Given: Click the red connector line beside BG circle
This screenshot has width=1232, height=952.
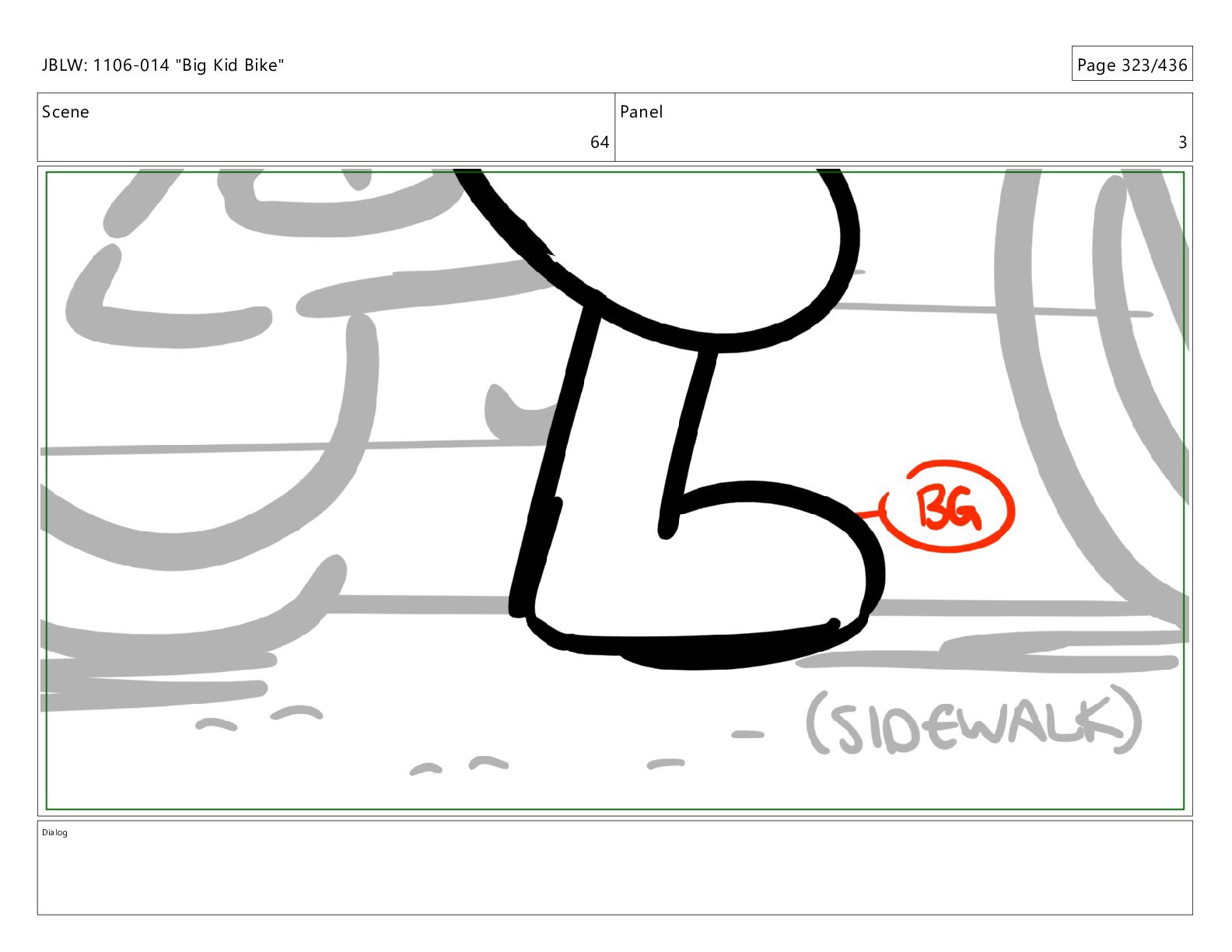Looking at the screenshot, I should pos(871,512).
